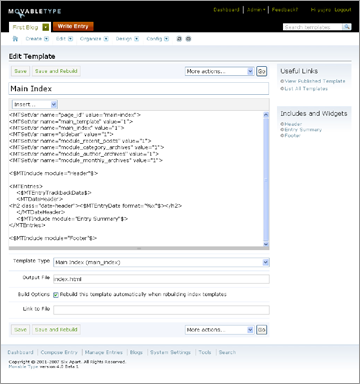Click the Search templates input field
Viewport: 360px width, 384px height.
tap(313, 27)
